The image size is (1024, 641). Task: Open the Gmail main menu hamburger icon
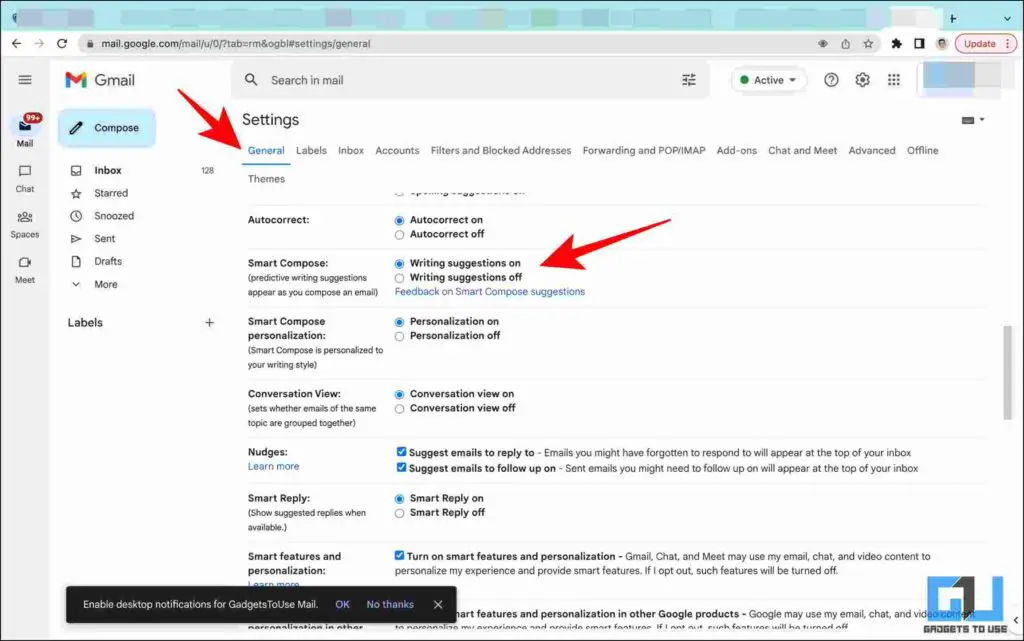click(25, 80)
